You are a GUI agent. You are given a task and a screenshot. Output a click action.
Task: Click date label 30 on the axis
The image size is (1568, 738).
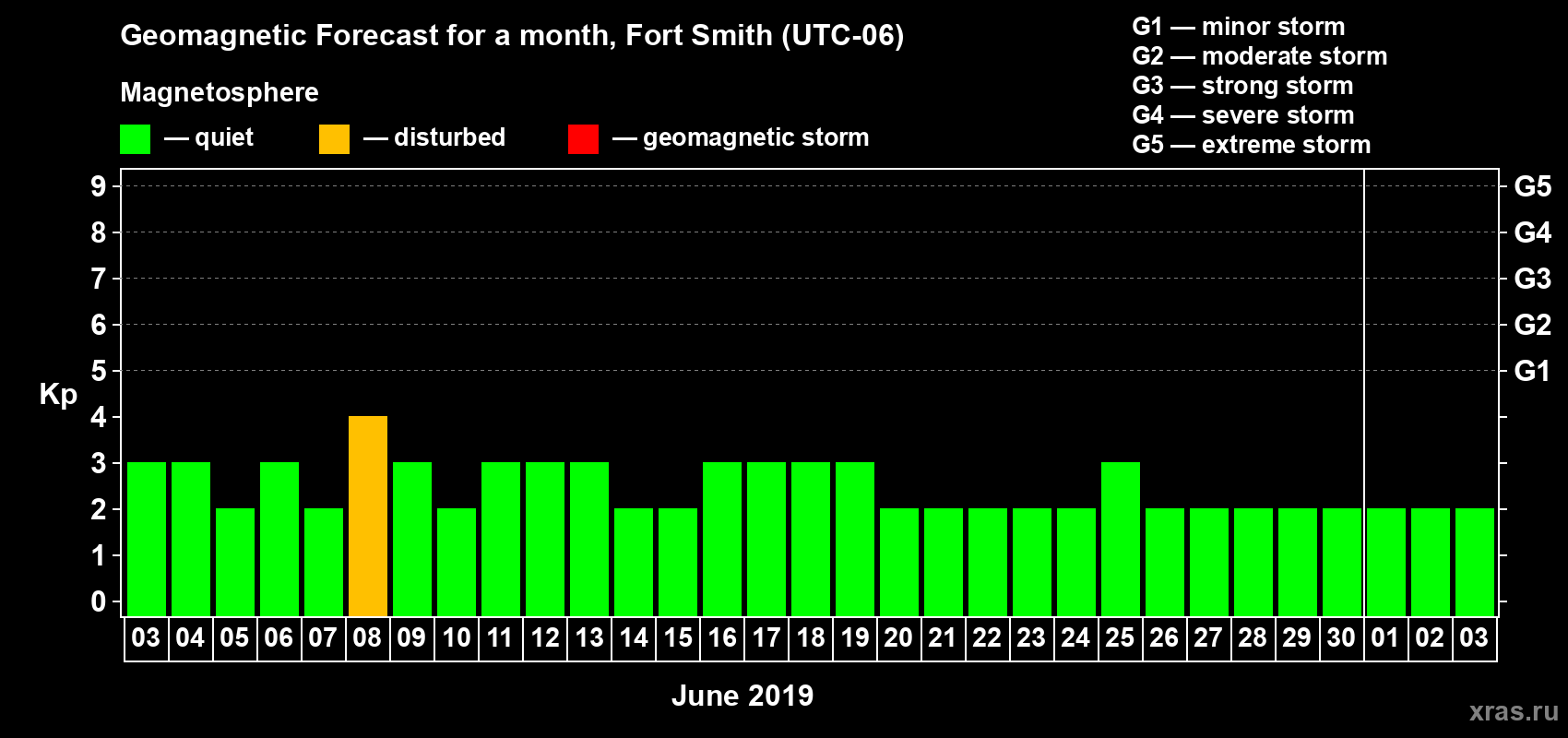(1341, 637)
